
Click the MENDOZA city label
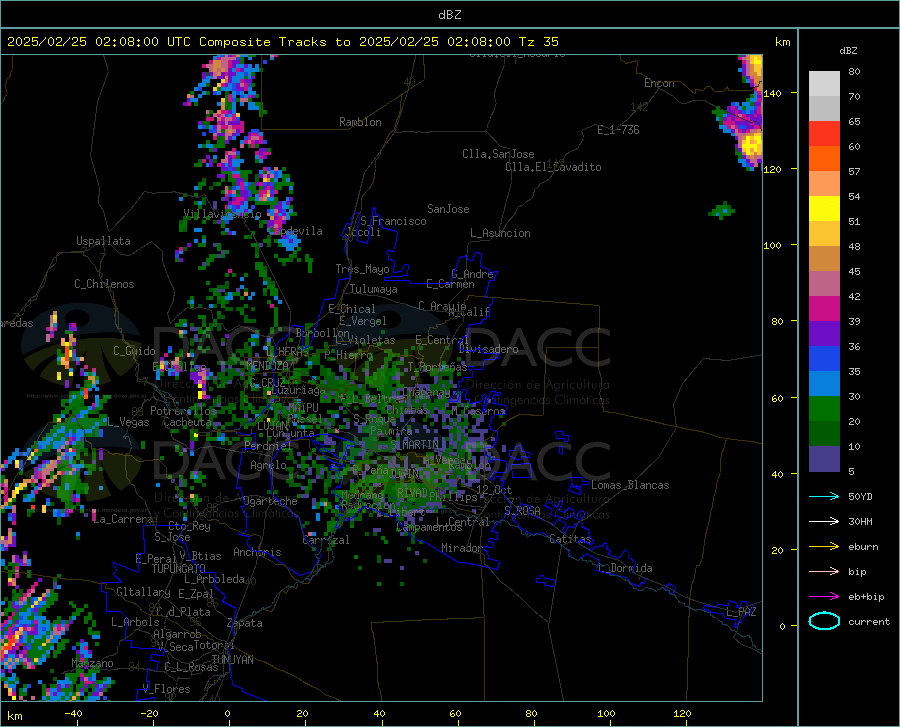coord(267,365)
